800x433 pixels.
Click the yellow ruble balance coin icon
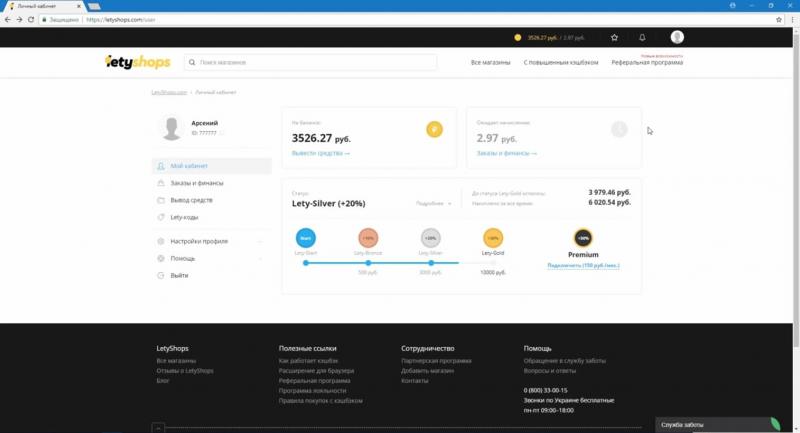click(433, 128)
